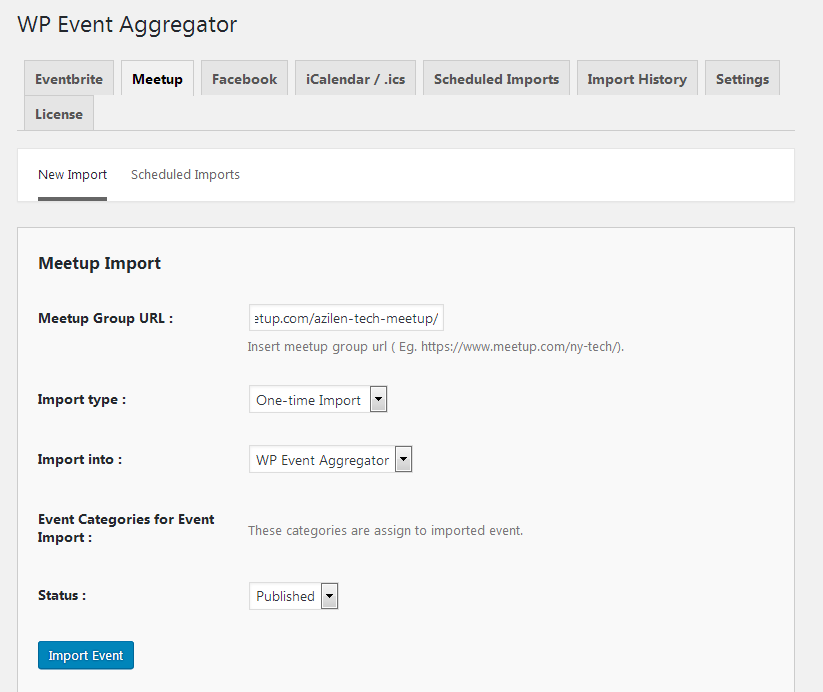
Task: Open the Status dropdown showing Published
Action: (293, 596)
